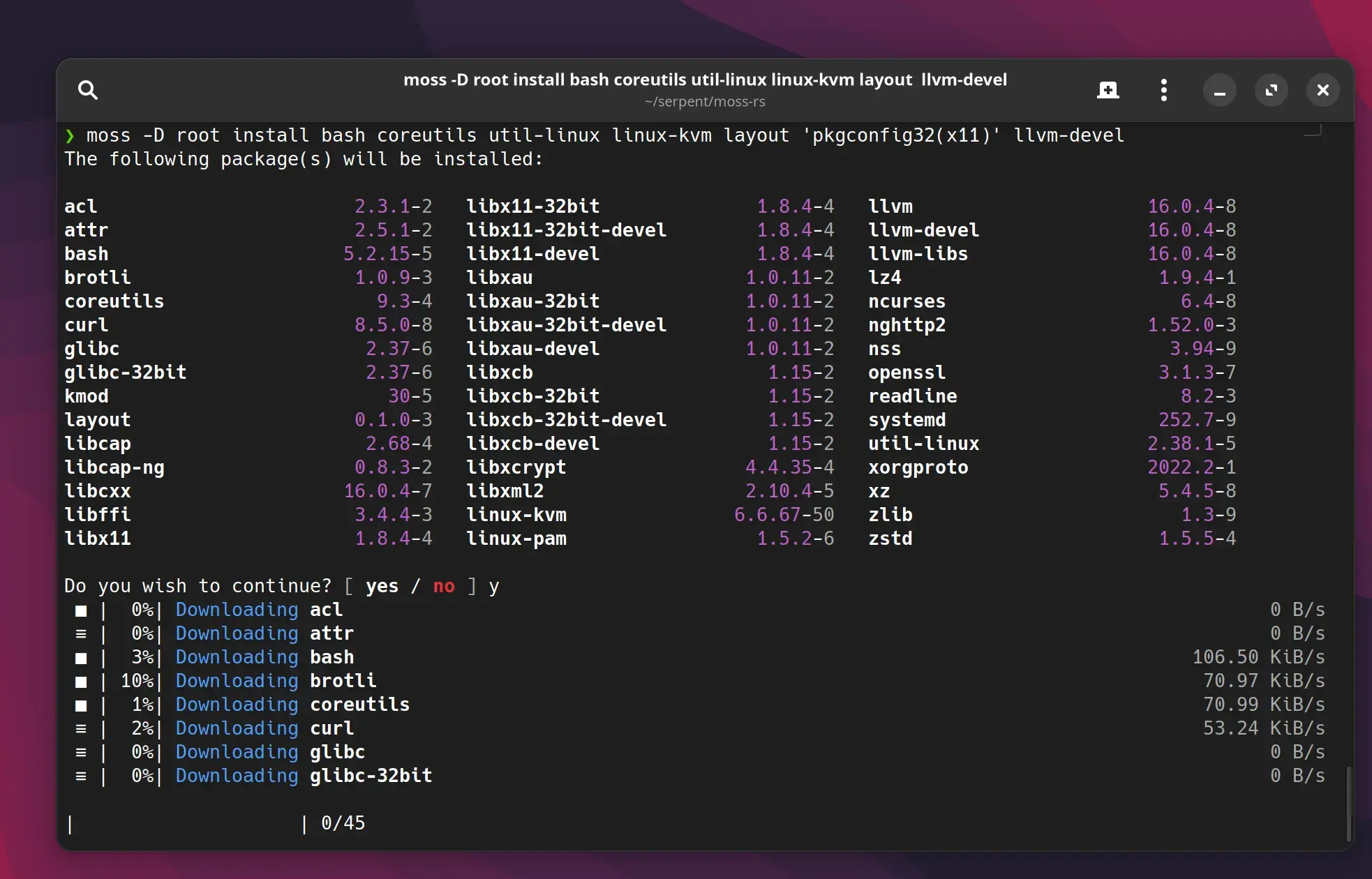Viewport: 1372px width, 879px height.
Task: Click package name 'acl' in the list
Action: point(81,207)
